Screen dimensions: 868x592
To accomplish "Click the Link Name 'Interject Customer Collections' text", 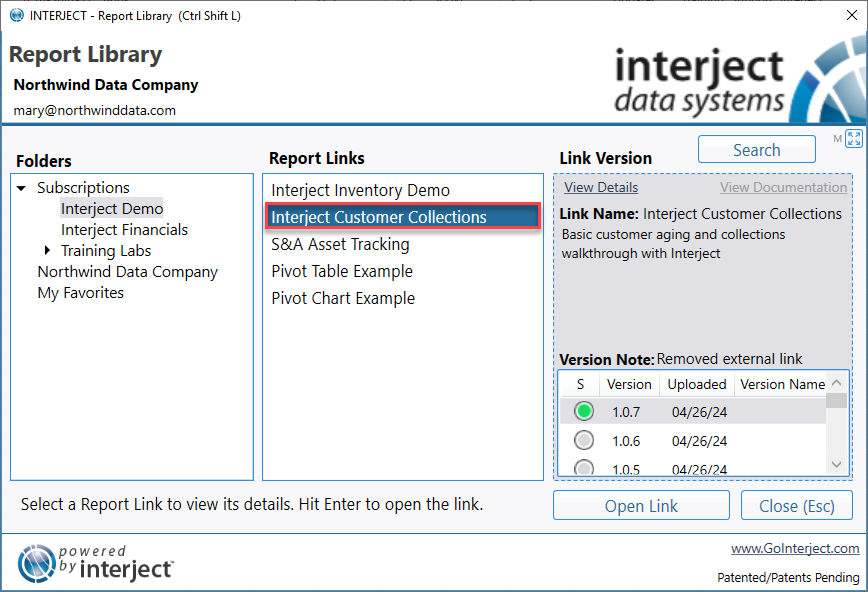I will coord(742,214).
